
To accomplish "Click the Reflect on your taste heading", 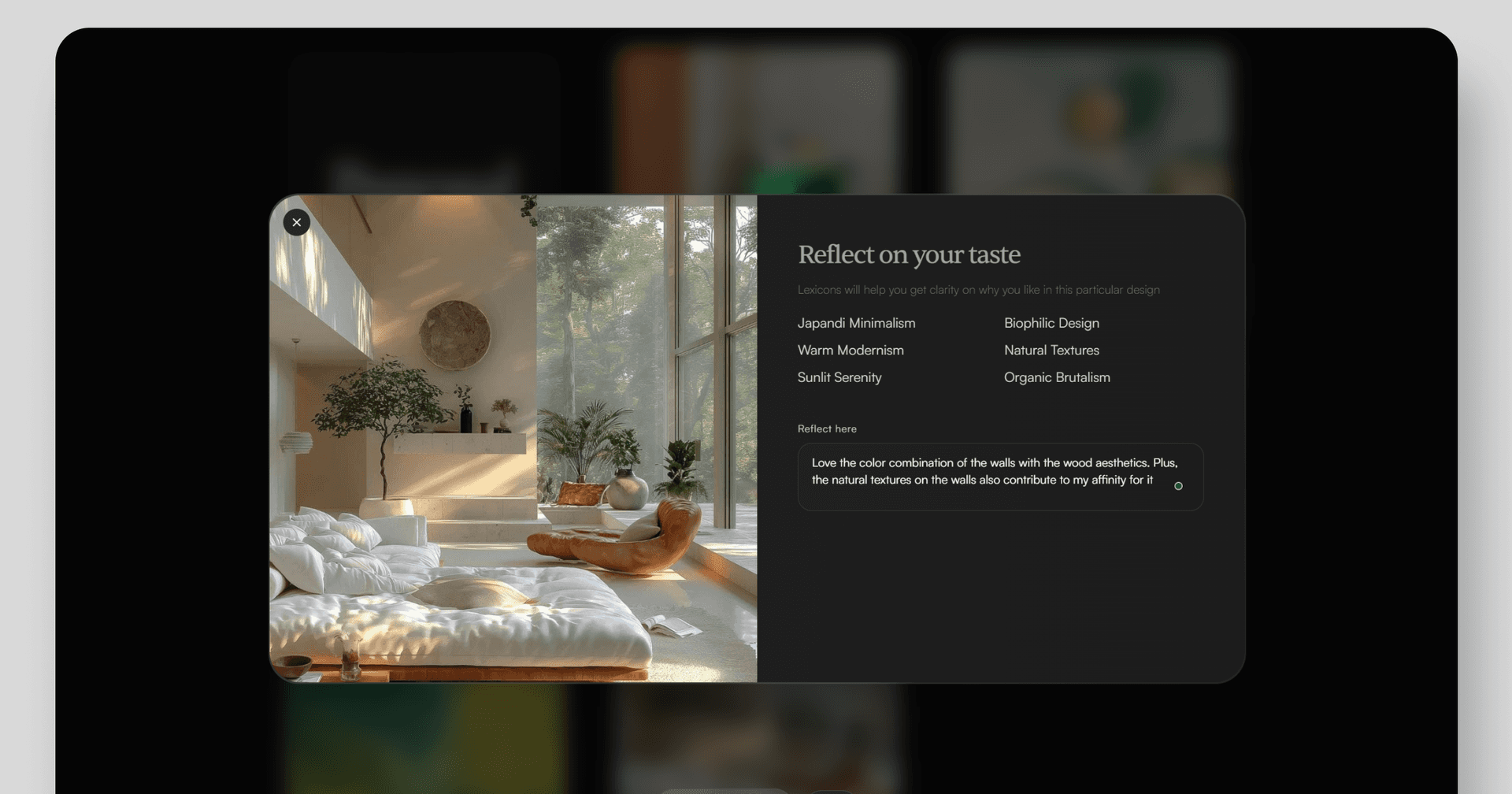I will [909, 254].
